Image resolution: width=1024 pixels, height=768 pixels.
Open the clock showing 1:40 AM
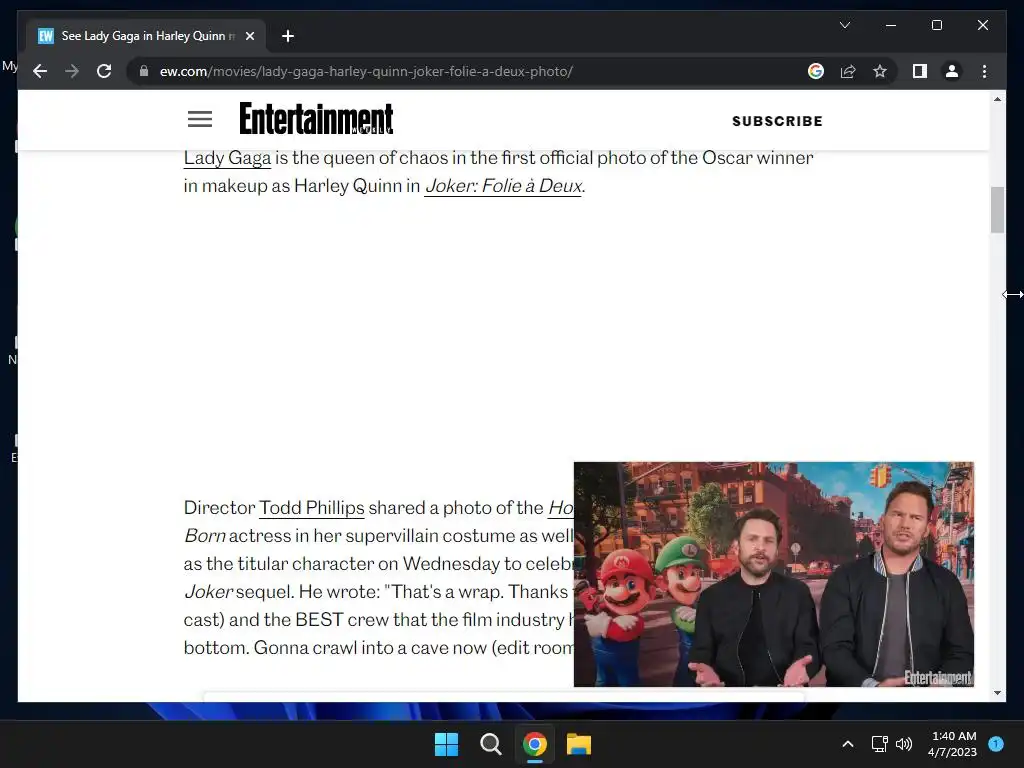[x=953, y=744]
